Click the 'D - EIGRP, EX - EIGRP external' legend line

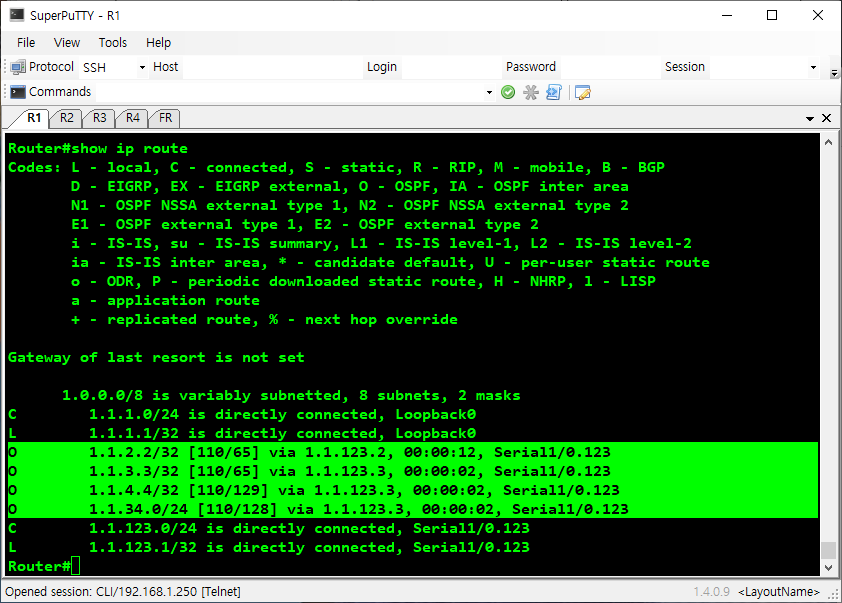click(x=350, y=186)
